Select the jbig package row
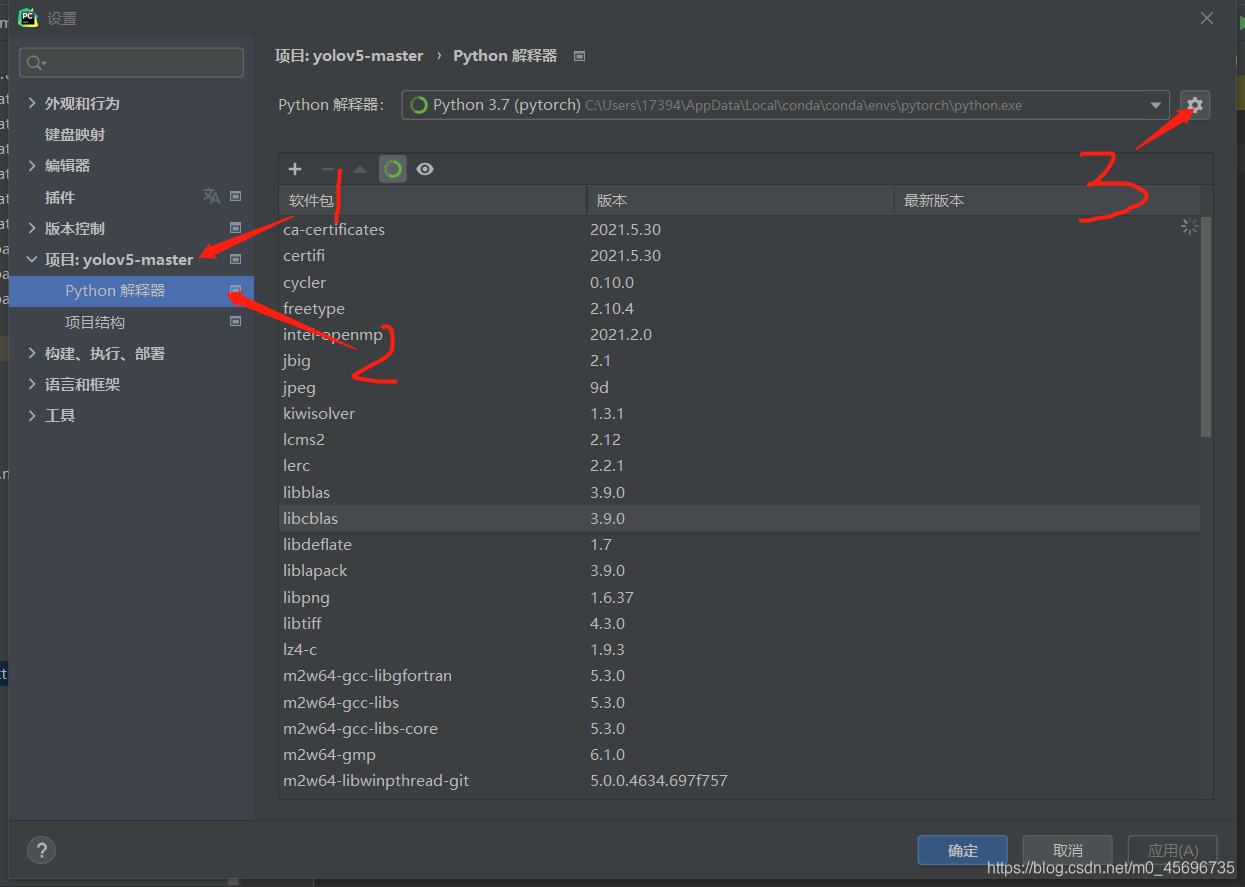The image size is (1245, 887). (739, 361)
